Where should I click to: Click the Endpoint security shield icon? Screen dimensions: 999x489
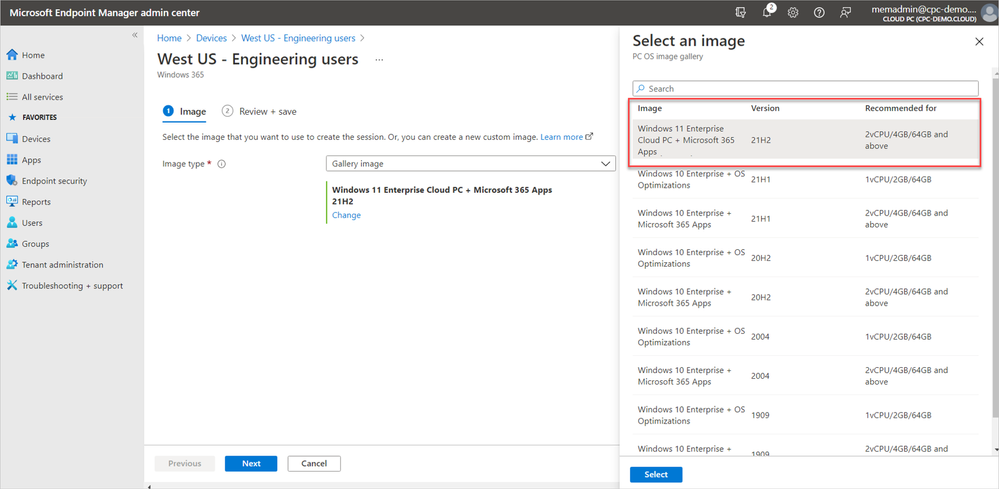click(11, 181)
